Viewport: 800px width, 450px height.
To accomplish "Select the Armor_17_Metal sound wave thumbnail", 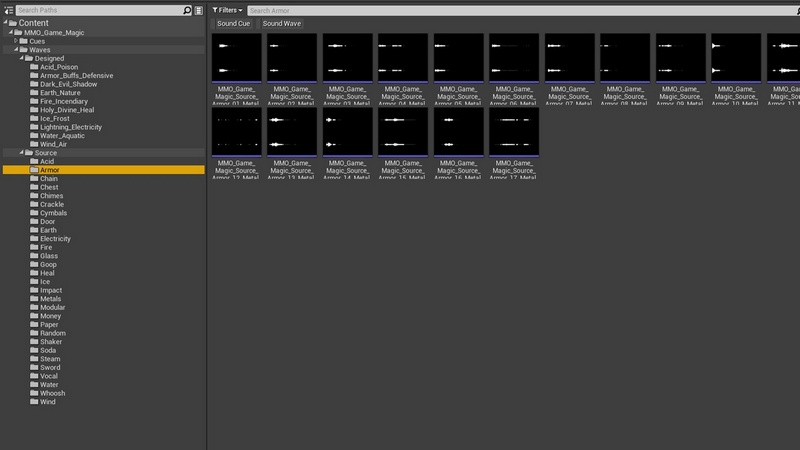I will click(x=513, y=132).
